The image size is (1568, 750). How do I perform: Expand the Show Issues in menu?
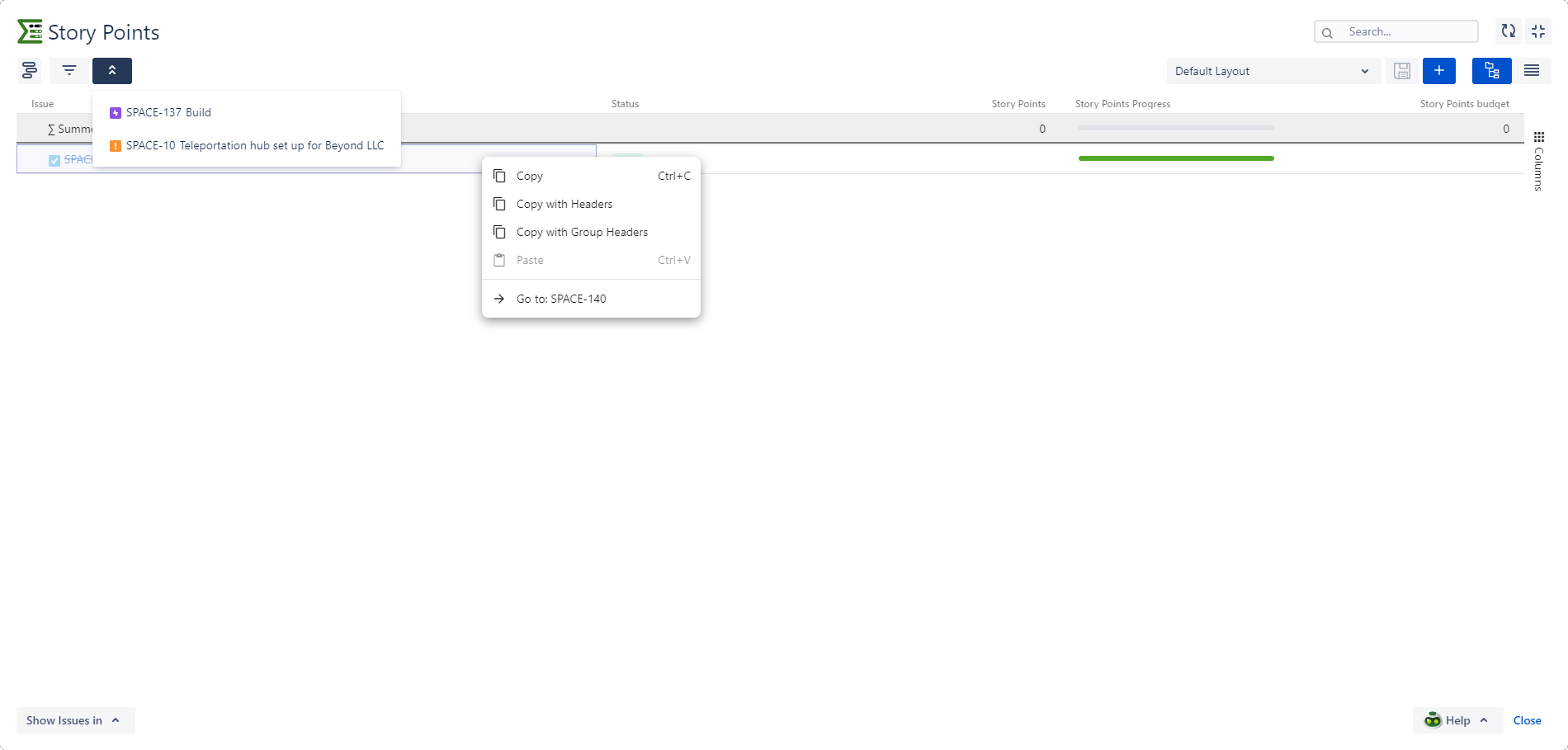[x=74, y=720]
